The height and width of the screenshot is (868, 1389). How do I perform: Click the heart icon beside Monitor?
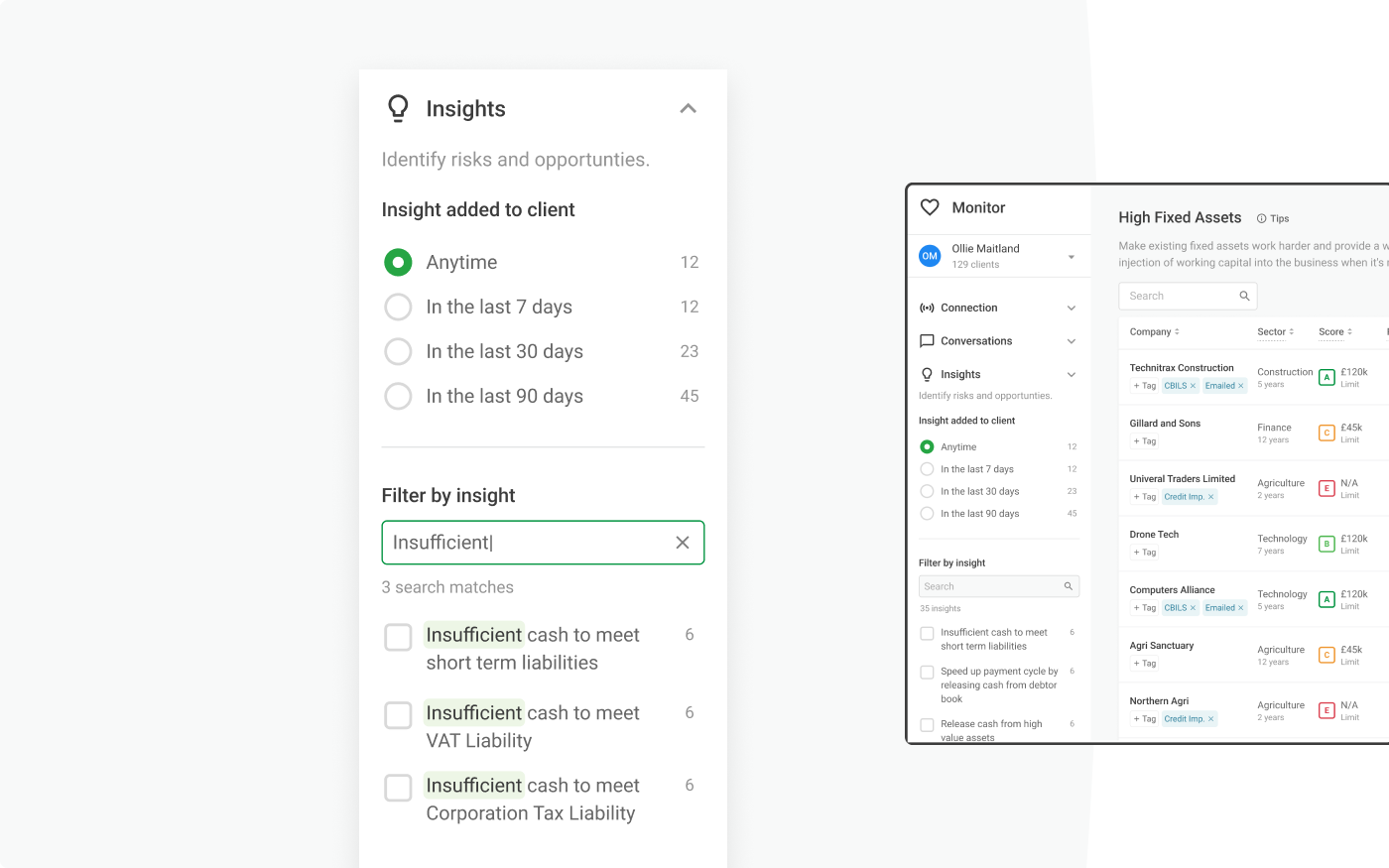click(930, 207)
